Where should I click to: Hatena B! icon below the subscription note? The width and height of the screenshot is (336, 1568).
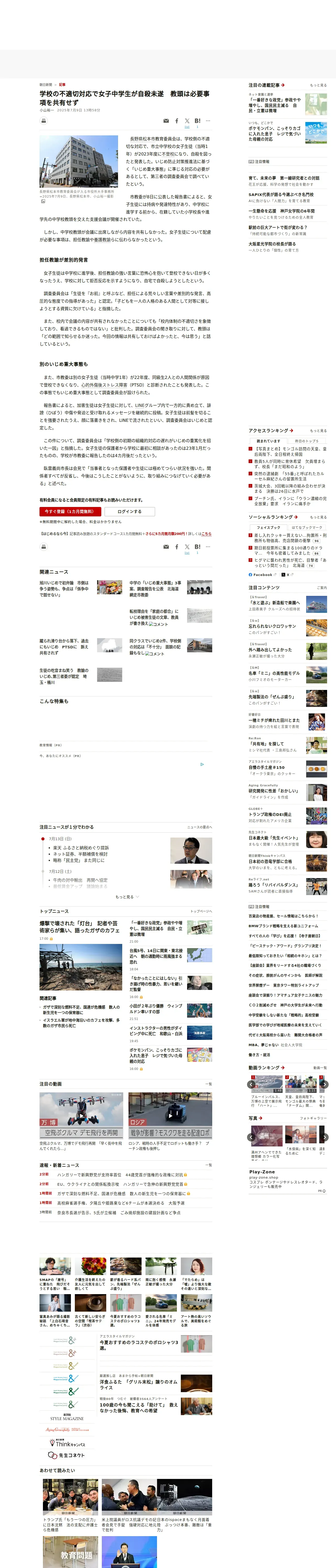(198, 547)
